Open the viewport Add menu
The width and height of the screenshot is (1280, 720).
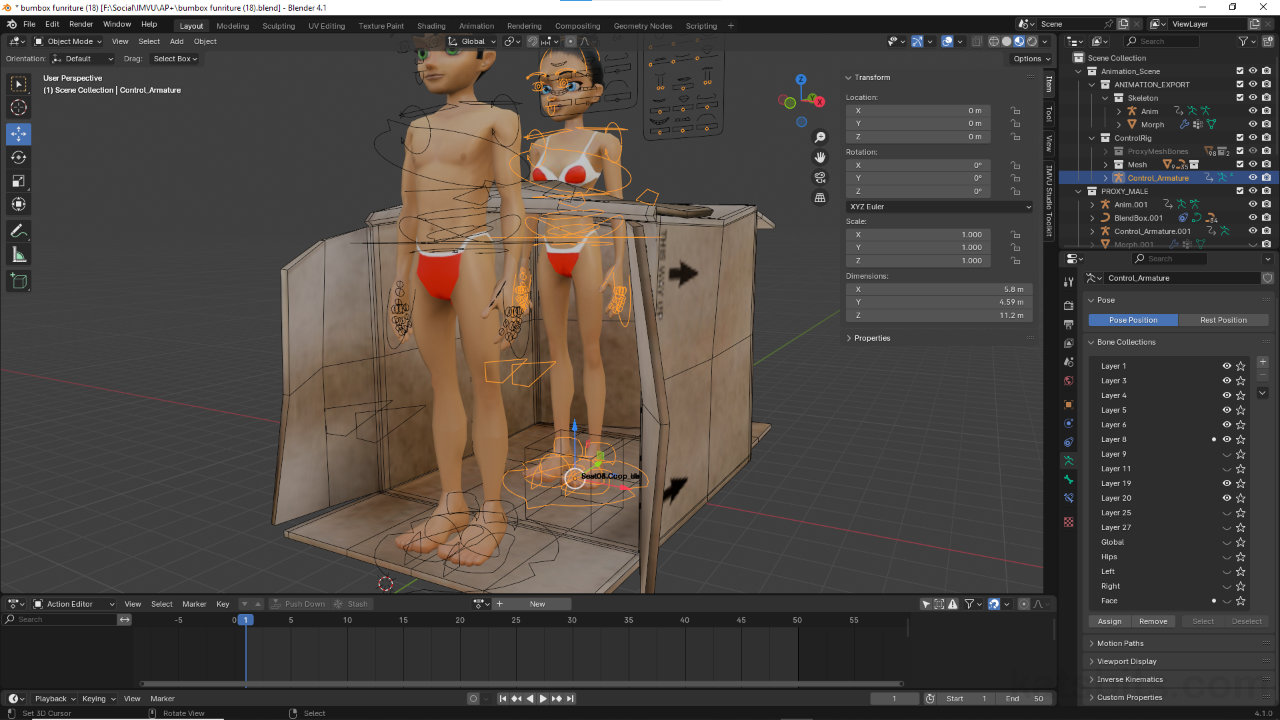point(176,41)
